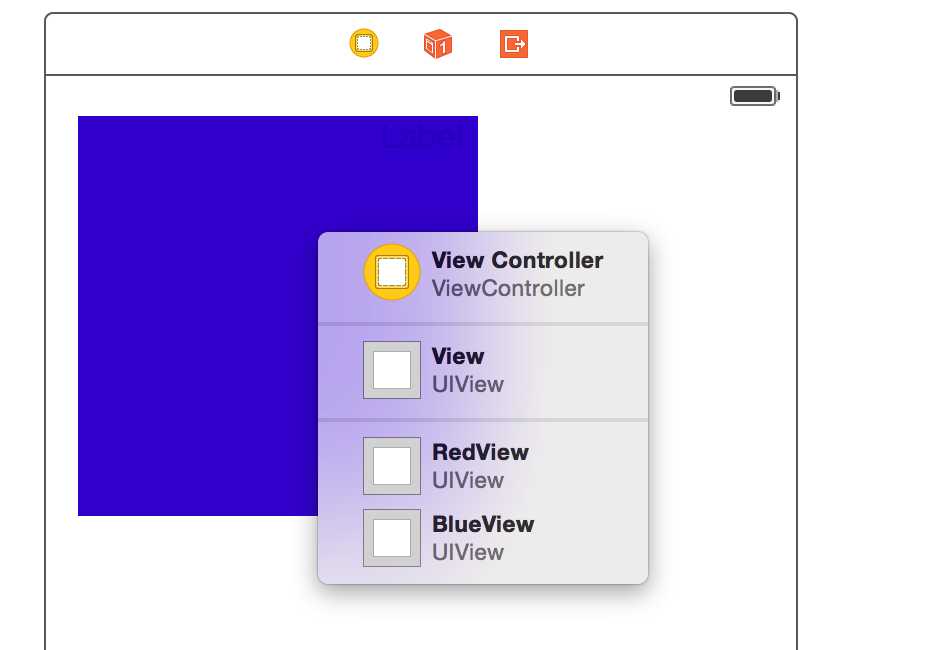Click the yellow View Controller icon in scene dock
Image resolution: width=926 pixels, height=650 pixels.
tap(364, 44)
